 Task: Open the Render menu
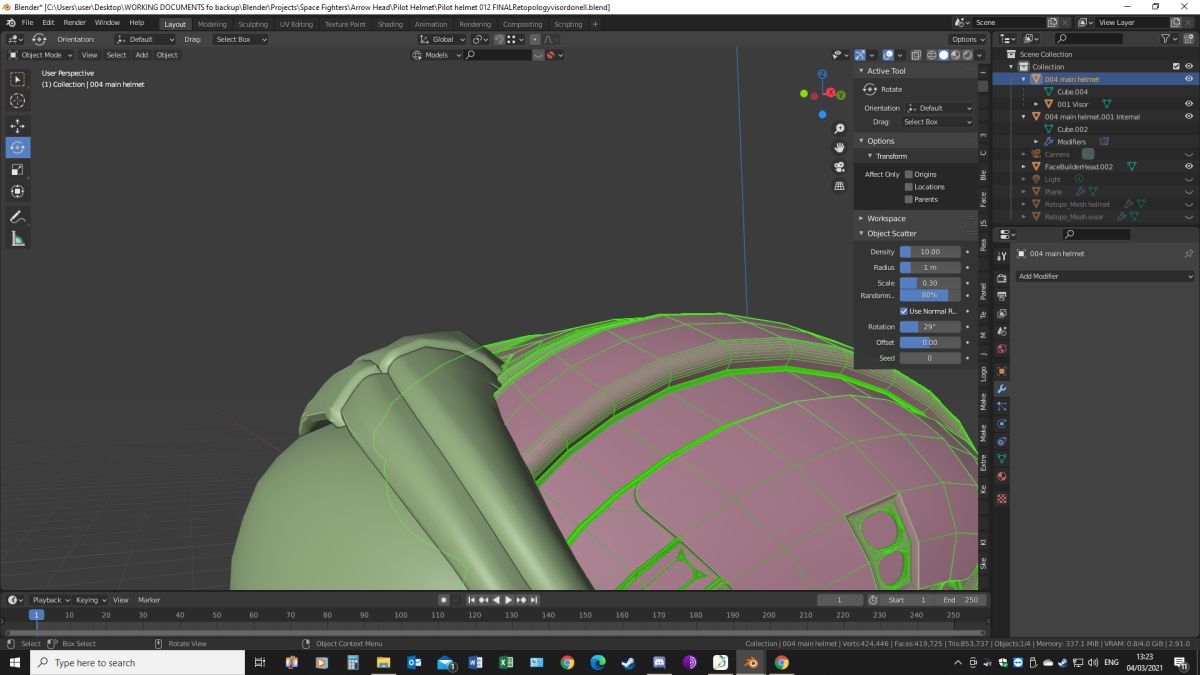point(74,23)
